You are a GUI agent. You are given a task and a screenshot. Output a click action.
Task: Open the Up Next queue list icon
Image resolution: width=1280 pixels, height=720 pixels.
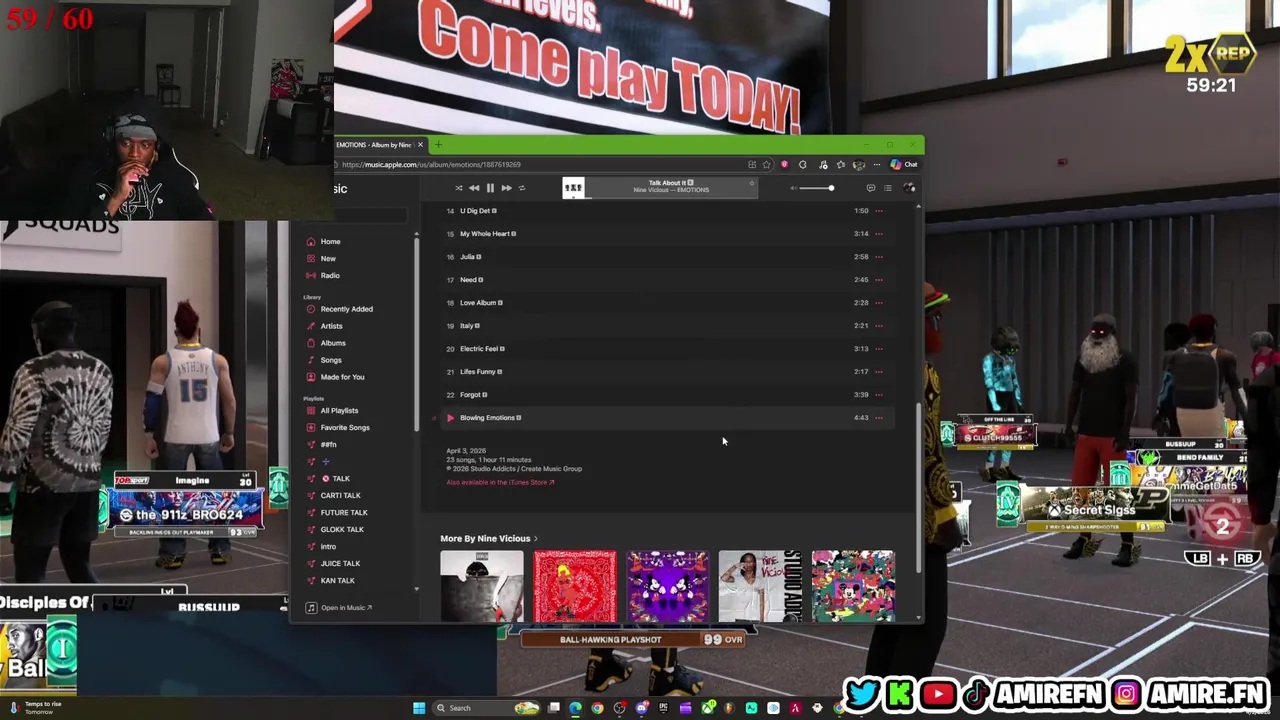(887, 188)
